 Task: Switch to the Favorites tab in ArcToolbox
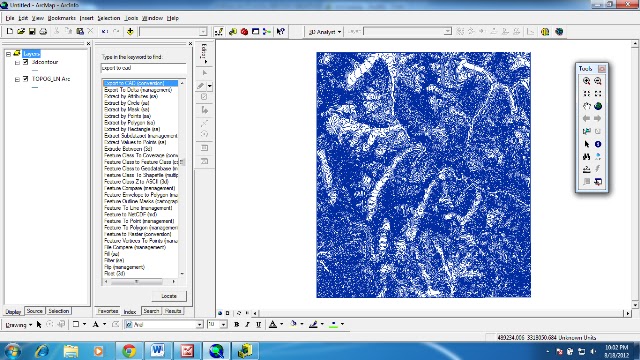point(108,311)
